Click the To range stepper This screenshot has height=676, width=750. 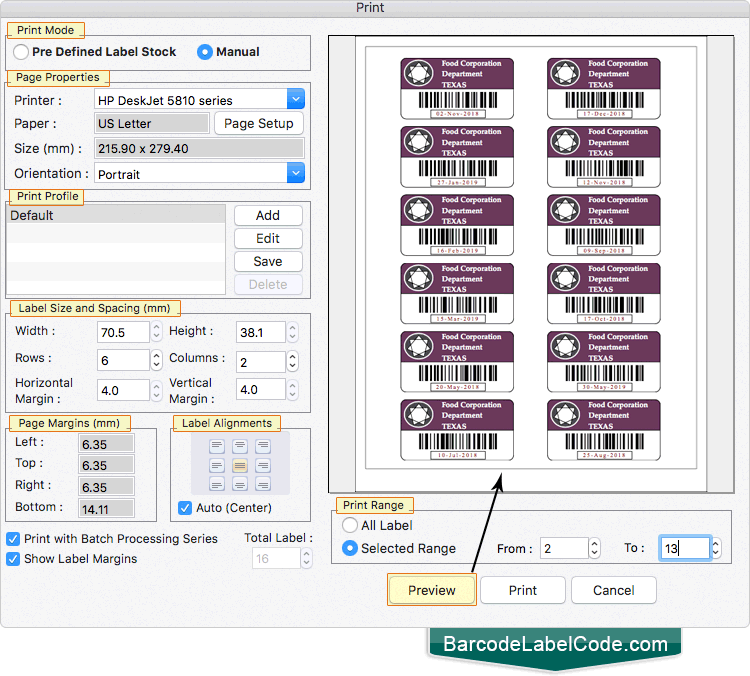[x=716, y=548]
